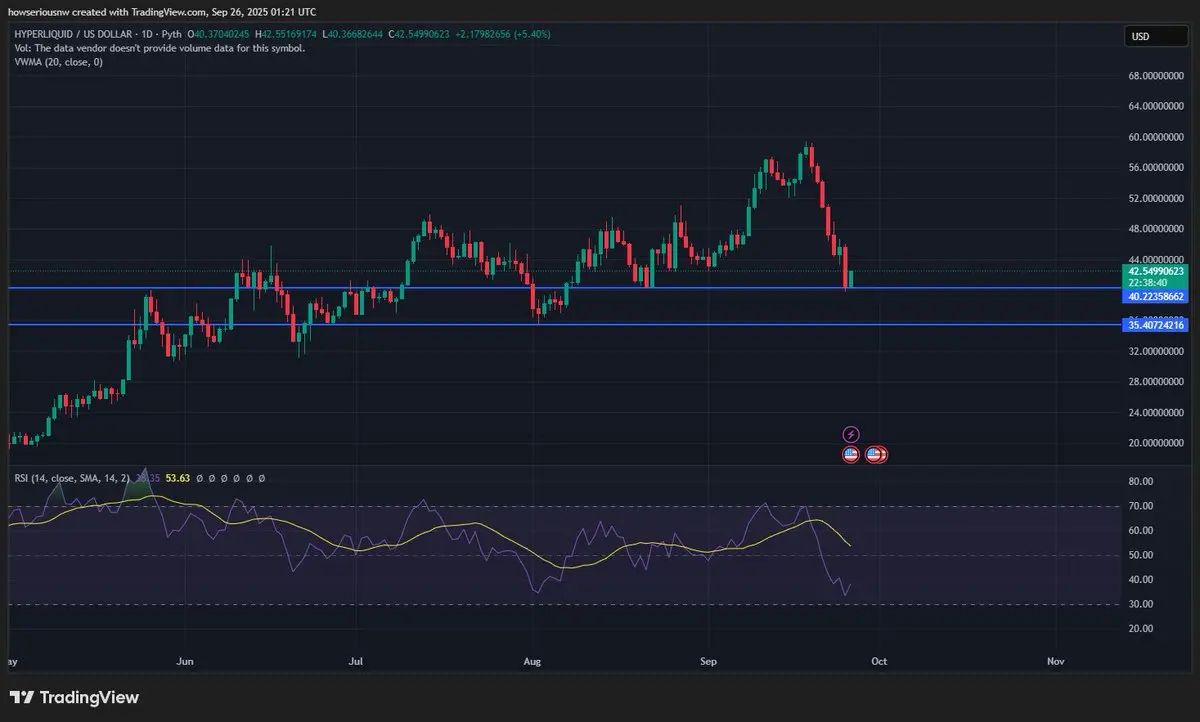Click the Sep label on the time axis

708,661
